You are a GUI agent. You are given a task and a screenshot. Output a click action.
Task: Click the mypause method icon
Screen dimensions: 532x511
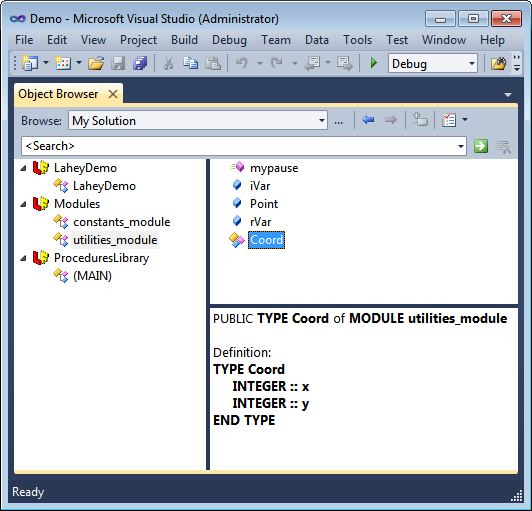pyautogui.click(x=237, y=167)
